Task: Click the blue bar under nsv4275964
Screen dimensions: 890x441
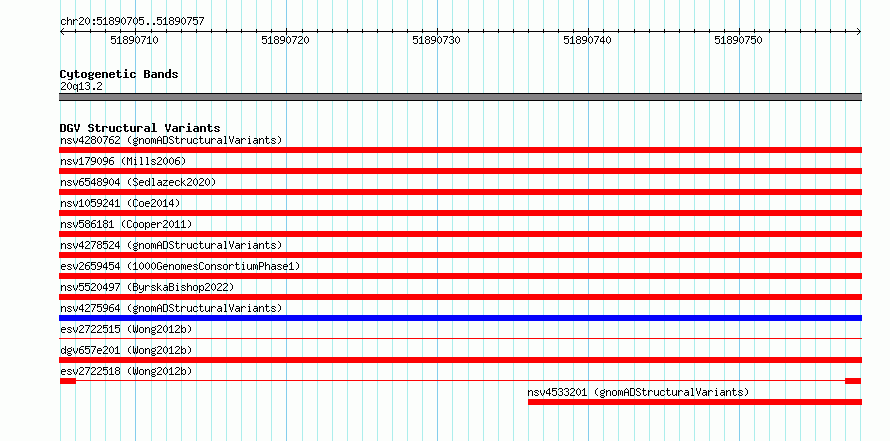Action: 460,318
